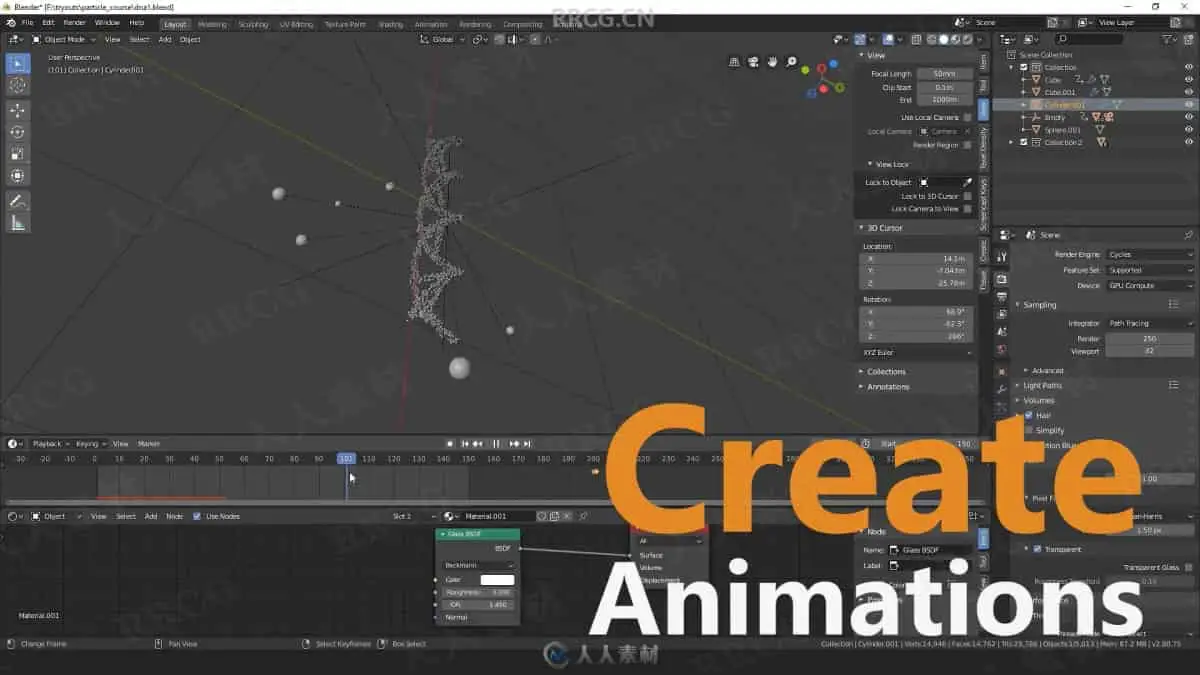Select the Select Box tool
The image size is (1200, 675).
18,64
